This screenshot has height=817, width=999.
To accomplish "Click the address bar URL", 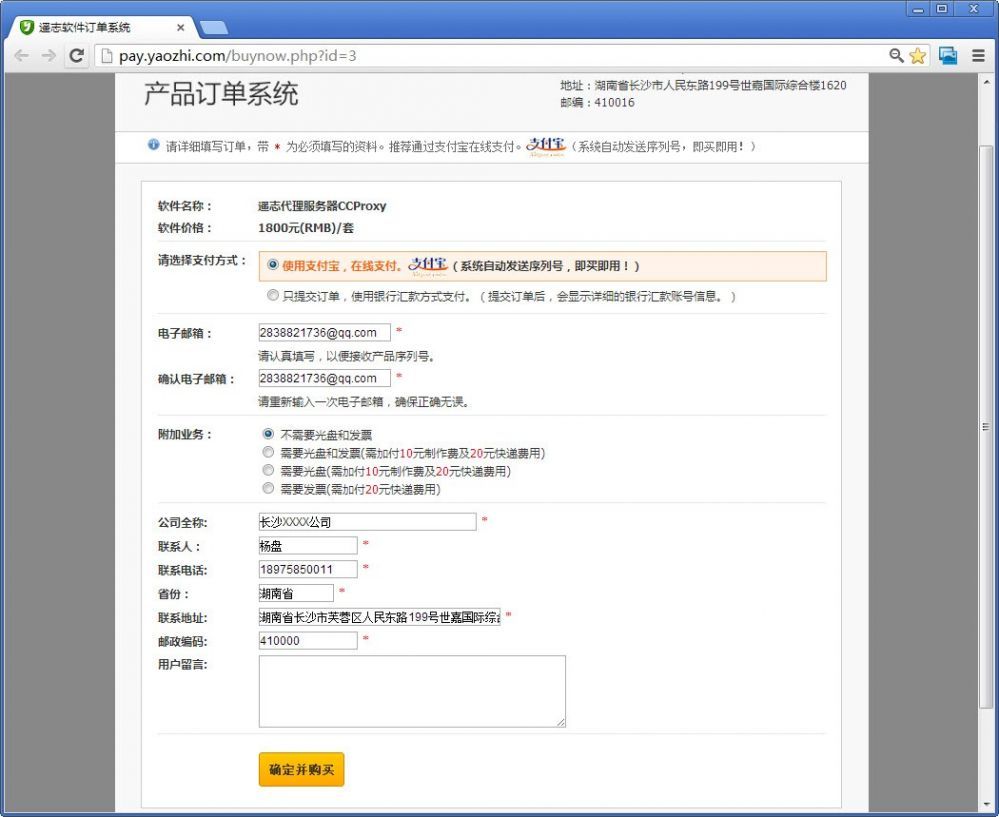I will [237, 55].
